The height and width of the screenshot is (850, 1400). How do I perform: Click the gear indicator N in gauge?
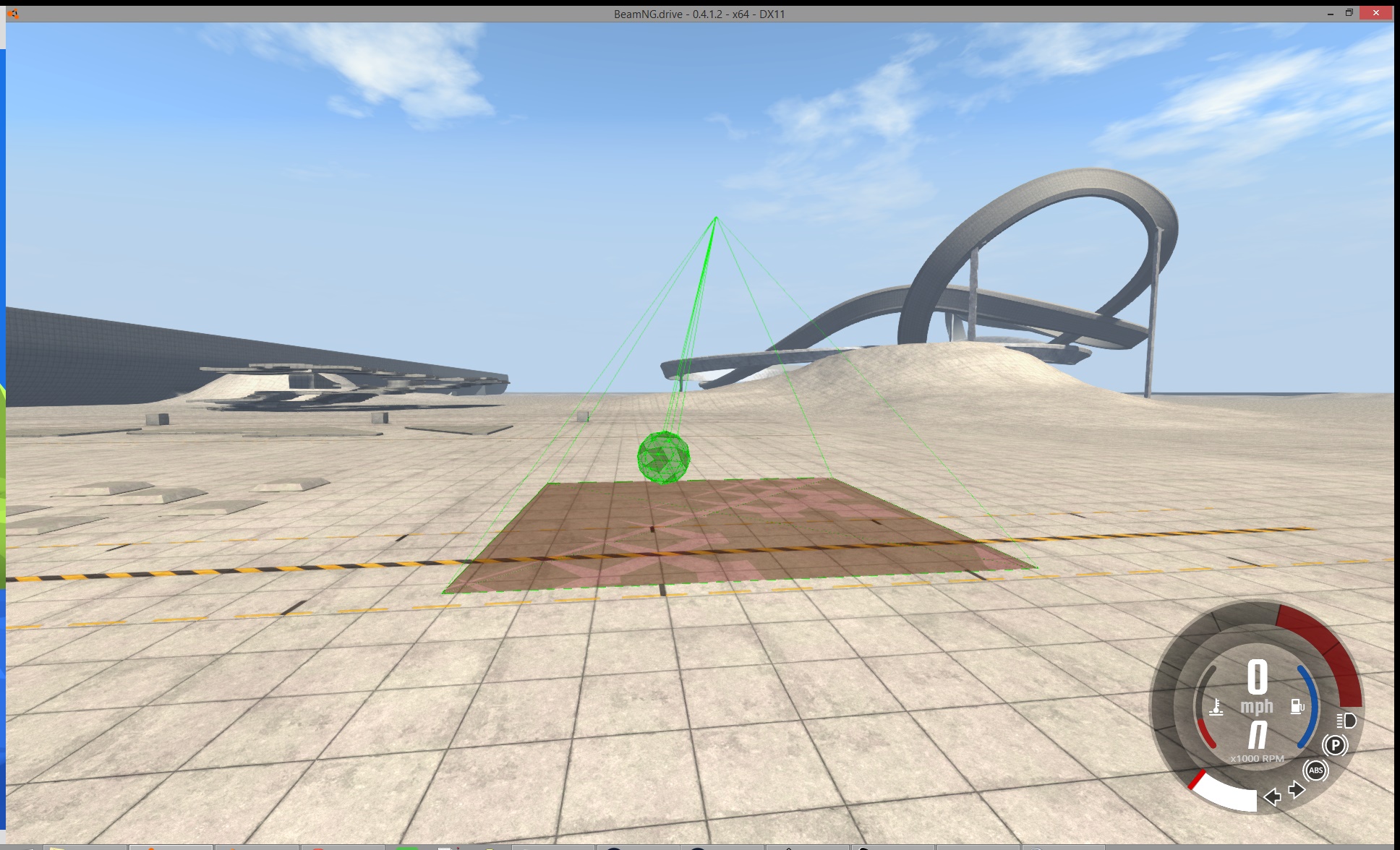click(x=1258, y=736)
